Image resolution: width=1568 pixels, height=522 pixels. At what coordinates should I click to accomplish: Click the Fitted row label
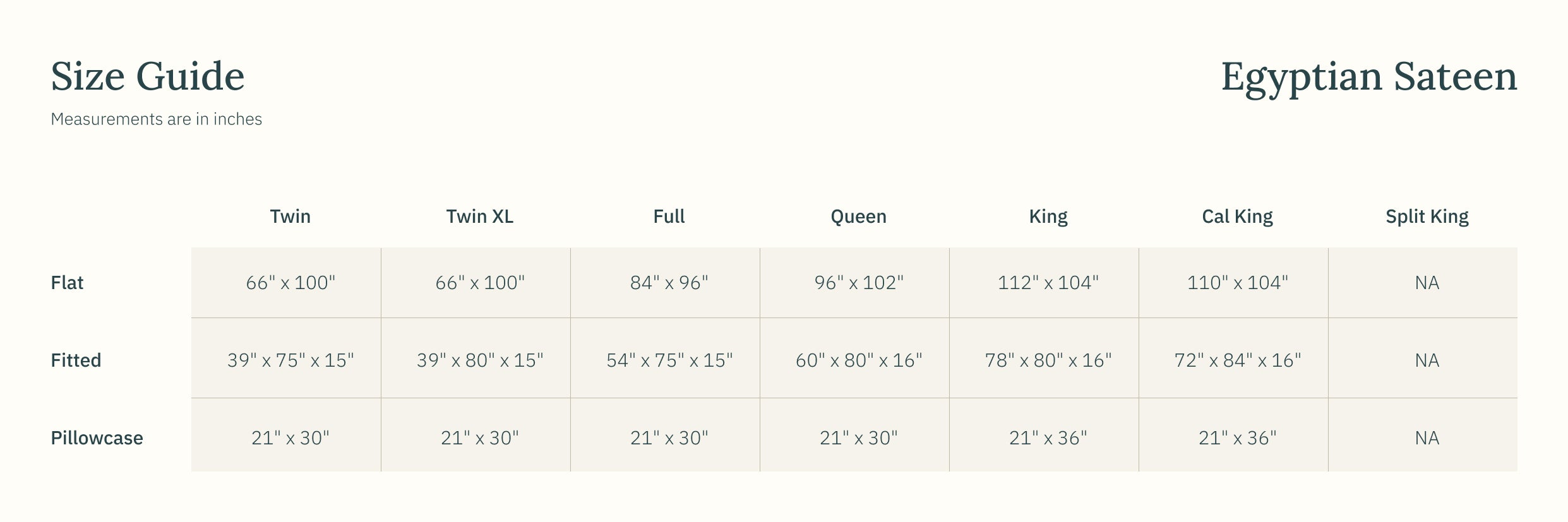(76, 360)
